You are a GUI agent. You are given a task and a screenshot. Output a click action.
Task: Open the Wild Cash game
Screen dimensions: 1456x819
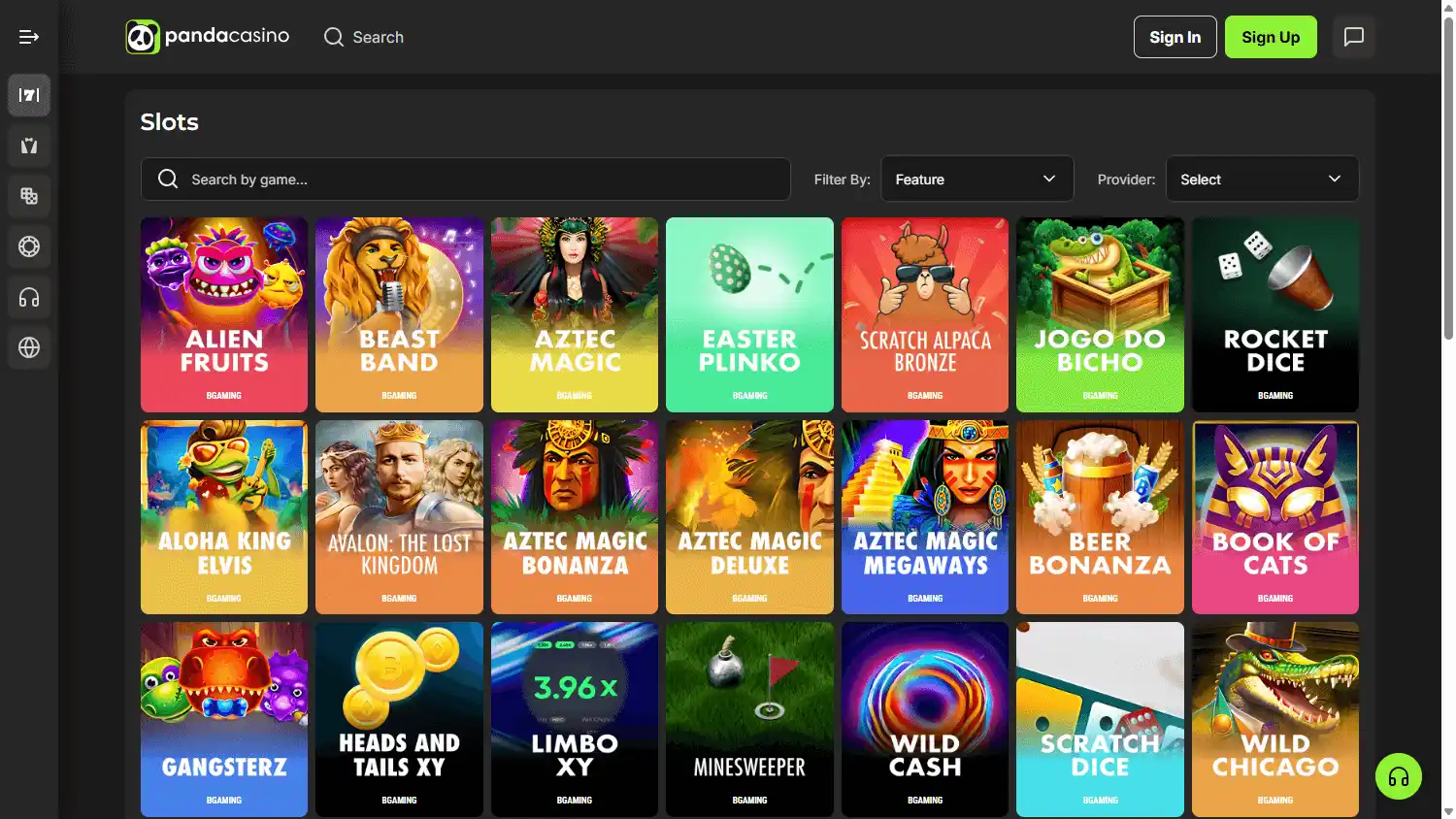click(925, 719)
